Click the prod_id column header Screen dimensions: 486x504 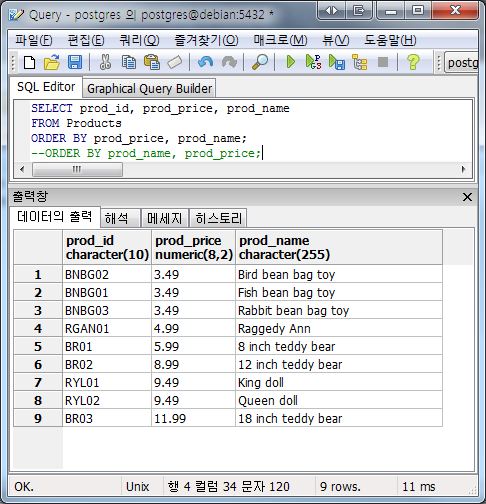107,247
